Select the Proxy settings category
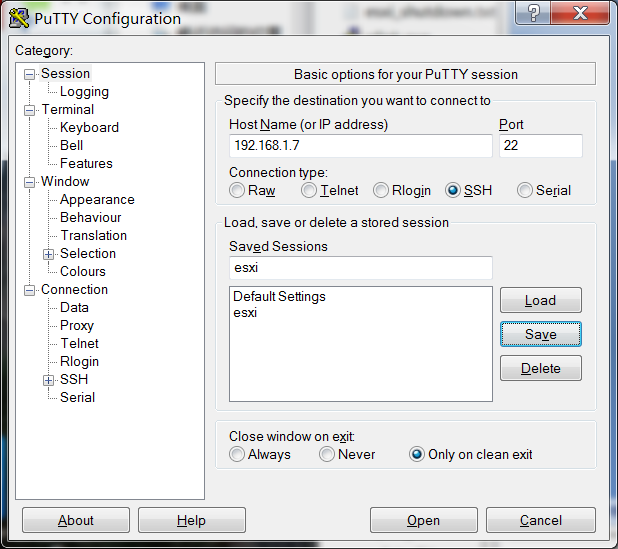The image size is (618, 549). pos(77,326)
